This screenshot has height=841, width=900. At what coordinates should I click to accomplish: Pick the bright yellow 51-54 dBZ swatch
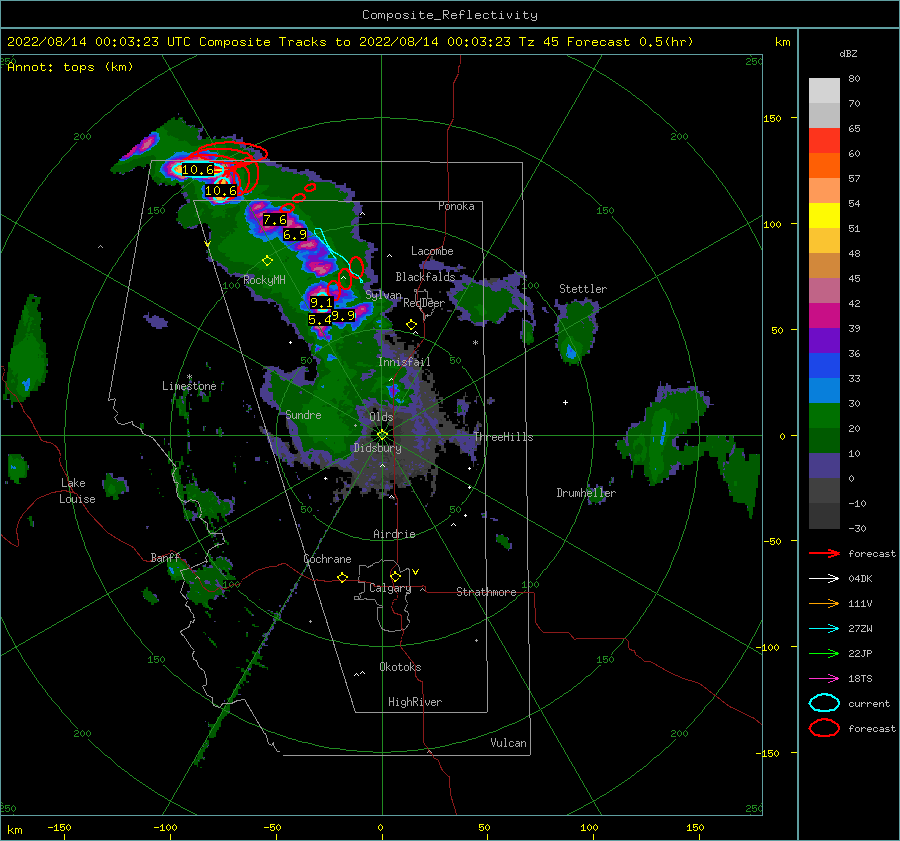824,216
